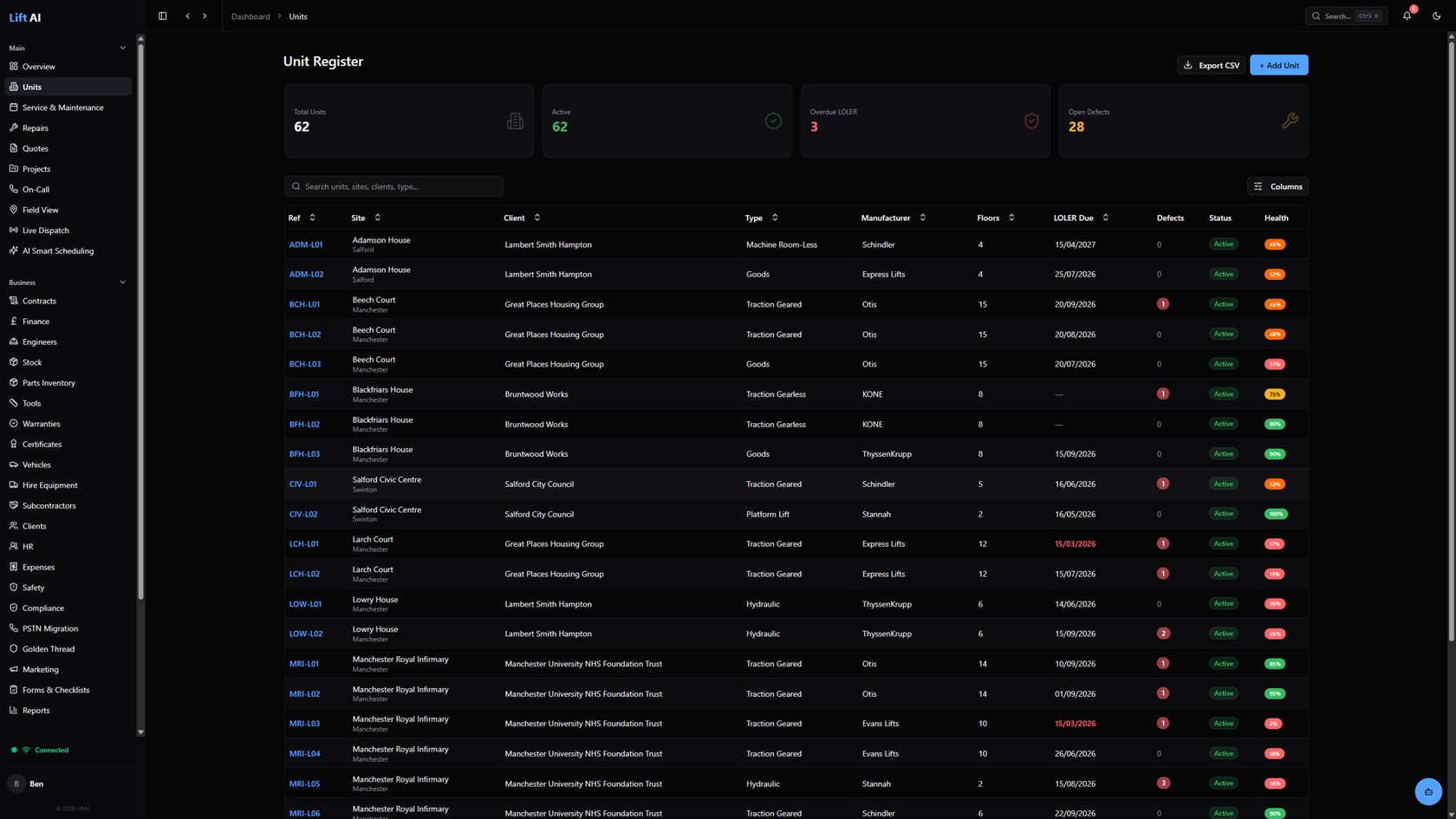Click the Field View pin icon
This screenshot has width=1456, height=819.
point(13,210)
